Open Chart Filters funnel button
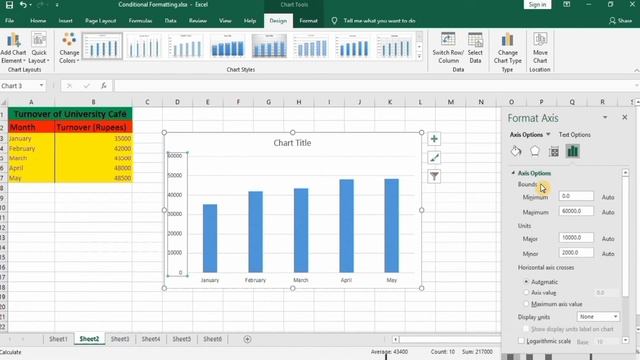This screenshot has width=640, height=360. [x=434, y=176]
